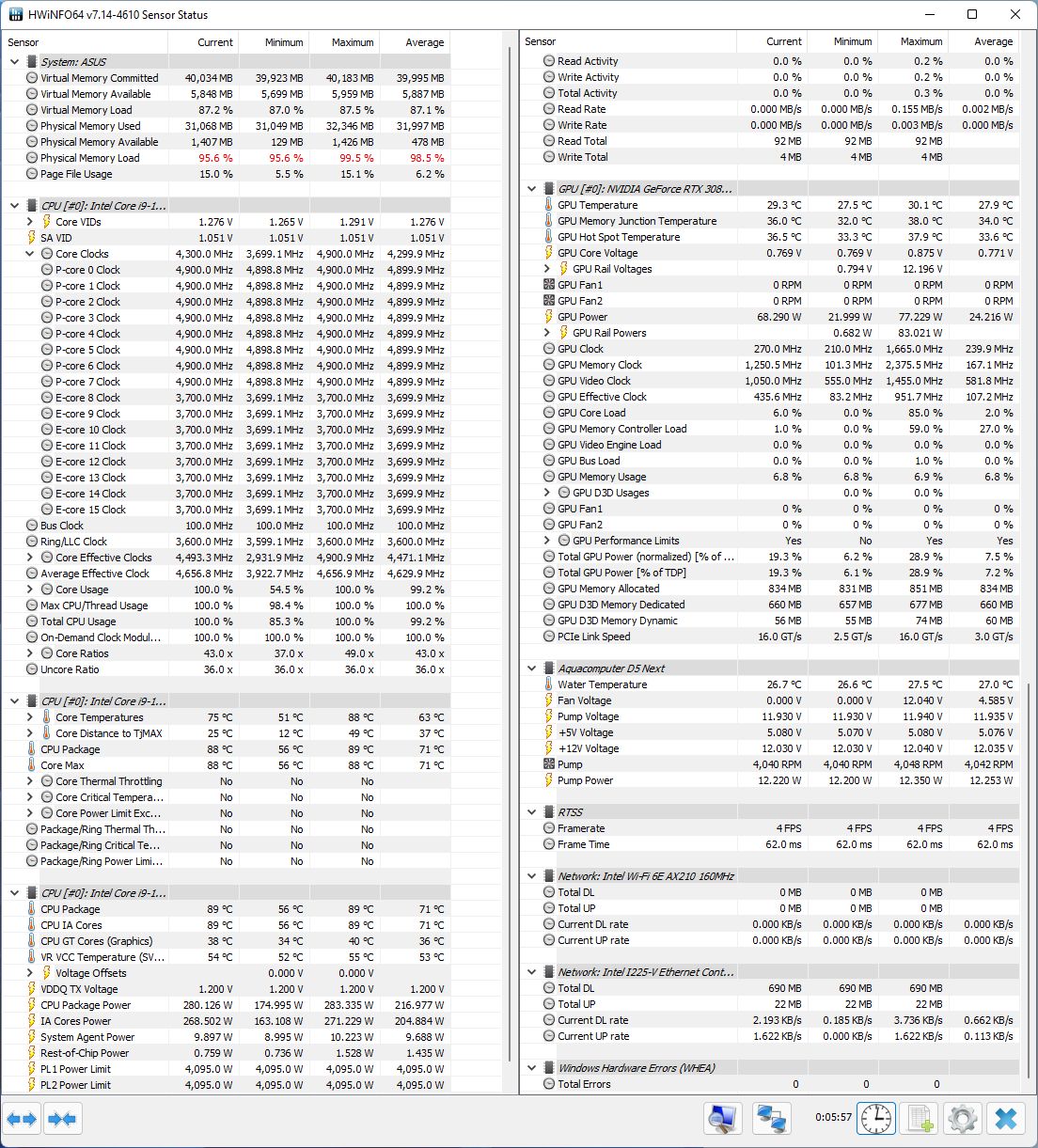Select the Total Errors row
This screenshot has height=1148, width=1038.
click(770, 1084)
